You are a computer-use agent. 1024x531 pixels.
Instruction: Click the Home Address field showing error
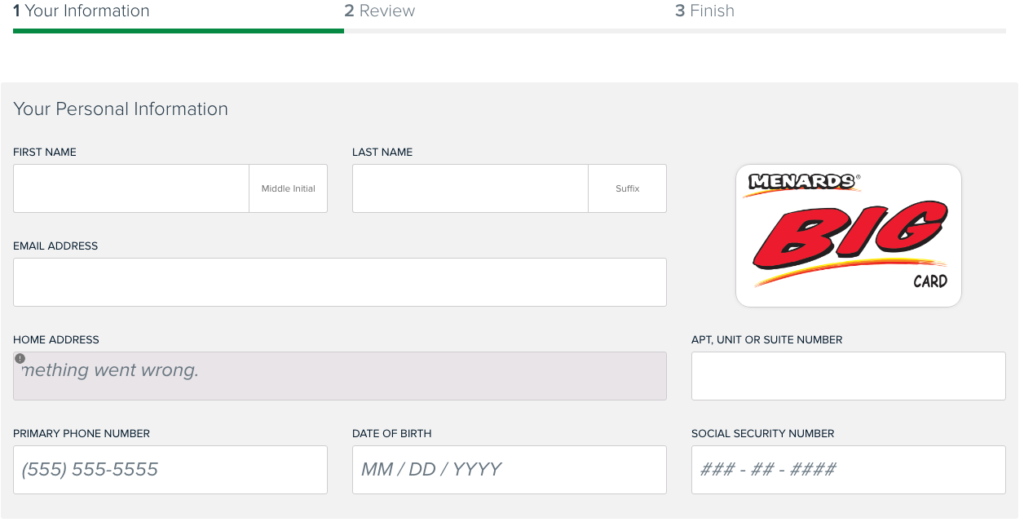click(340, 376)
